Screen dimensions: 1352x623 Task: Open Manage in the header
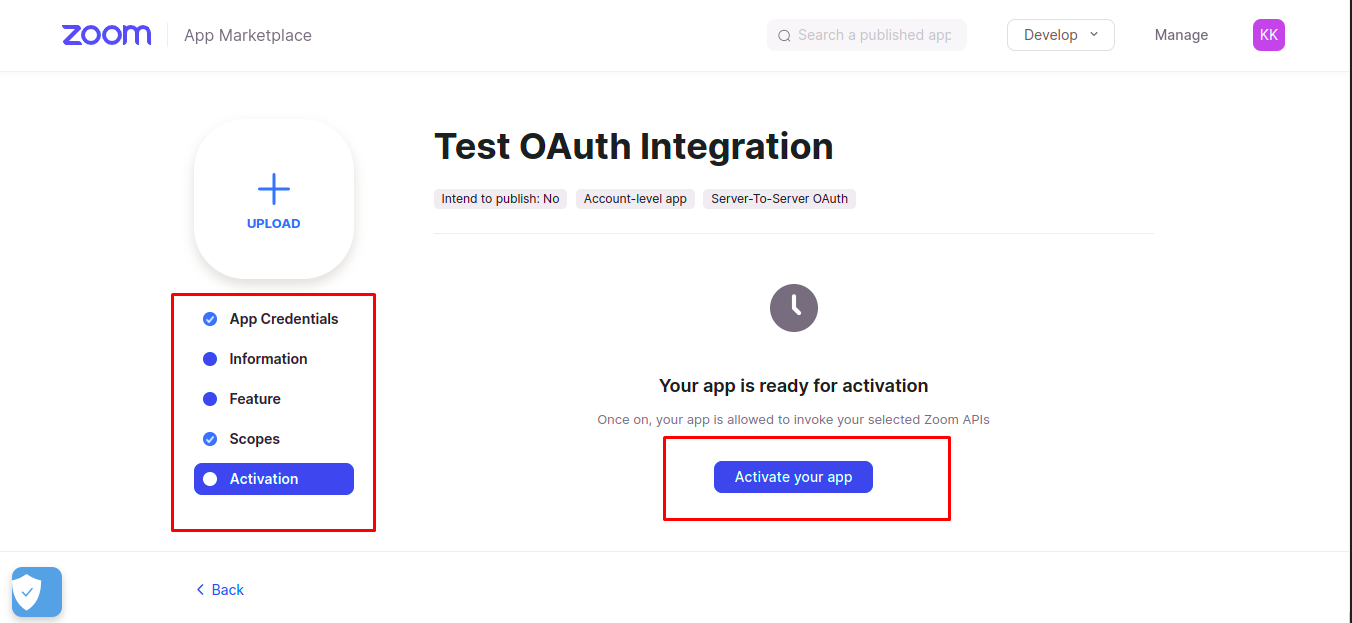coord(1181,35)
